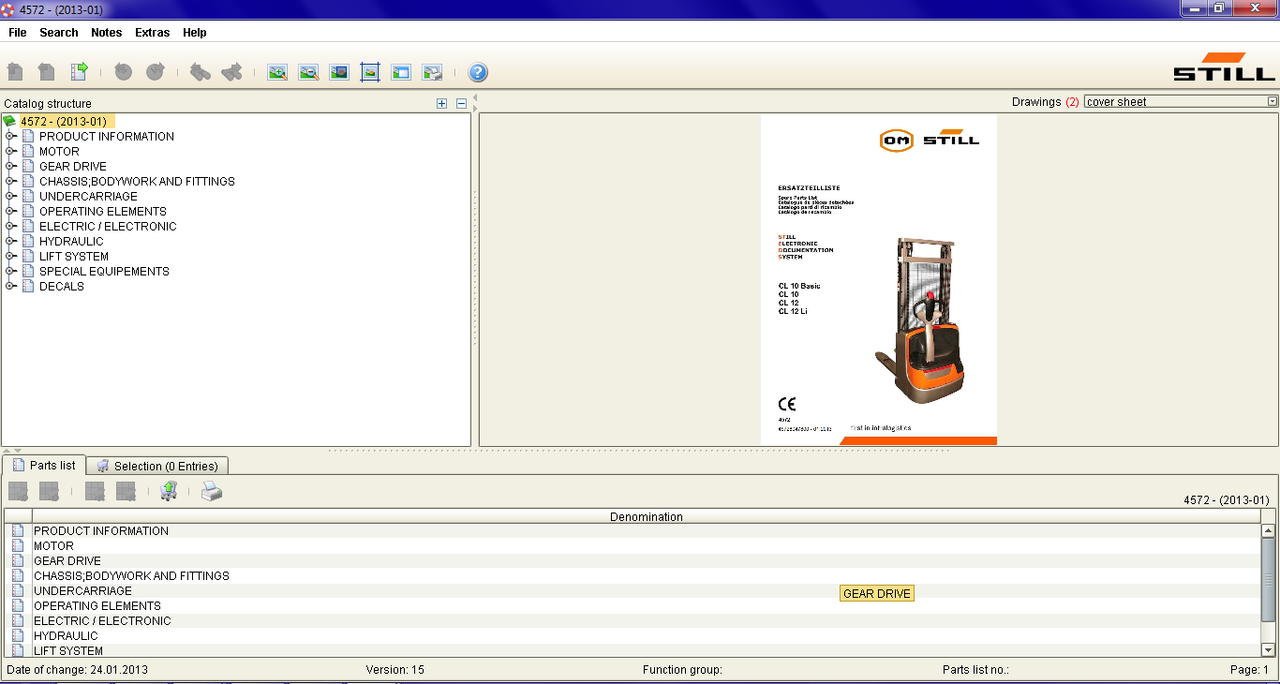The width and height of the screenshot is (1280, 684).
Task: Click parts list scrollbar up arrow
Action: [x=1269, y=531]
